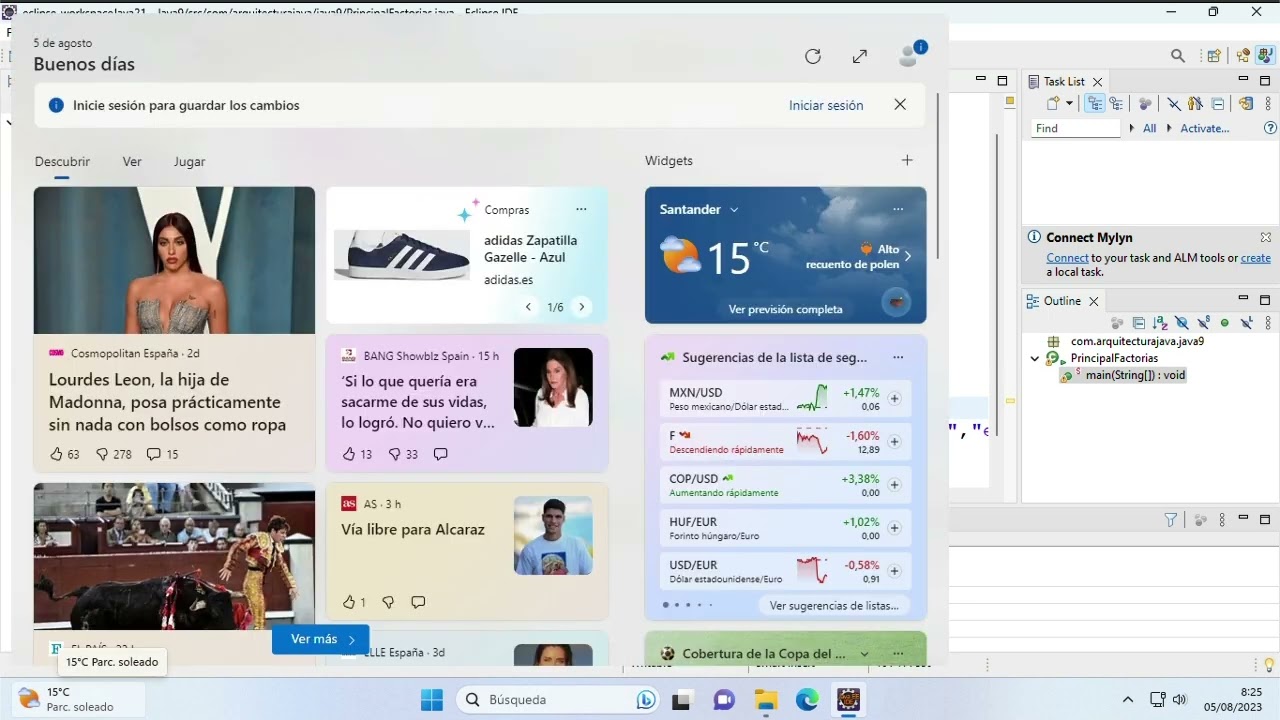The image size is (1280, 720).
Task: Open the Windows Start menu
Action: coord(432,700)
